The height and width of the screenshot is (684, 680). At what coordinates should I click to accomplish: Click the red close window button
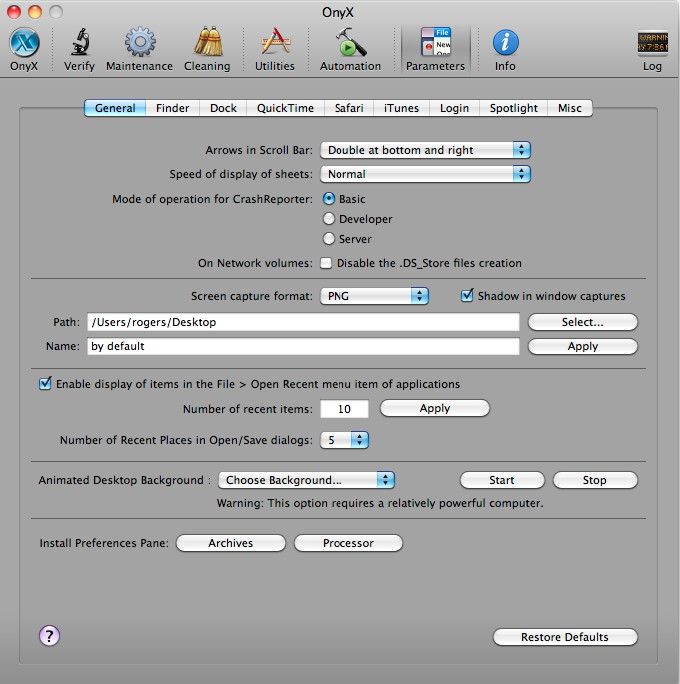14,12
